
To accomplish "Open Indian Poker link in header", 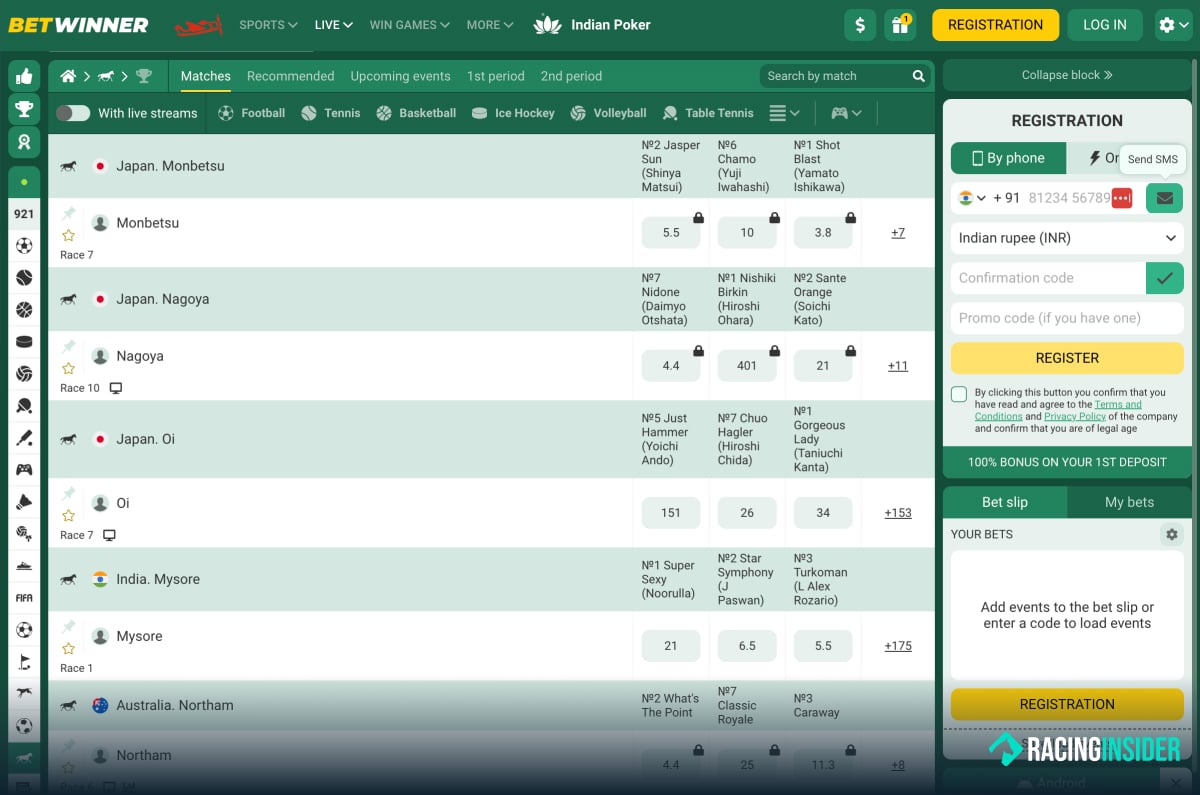I will coord(592,25).
